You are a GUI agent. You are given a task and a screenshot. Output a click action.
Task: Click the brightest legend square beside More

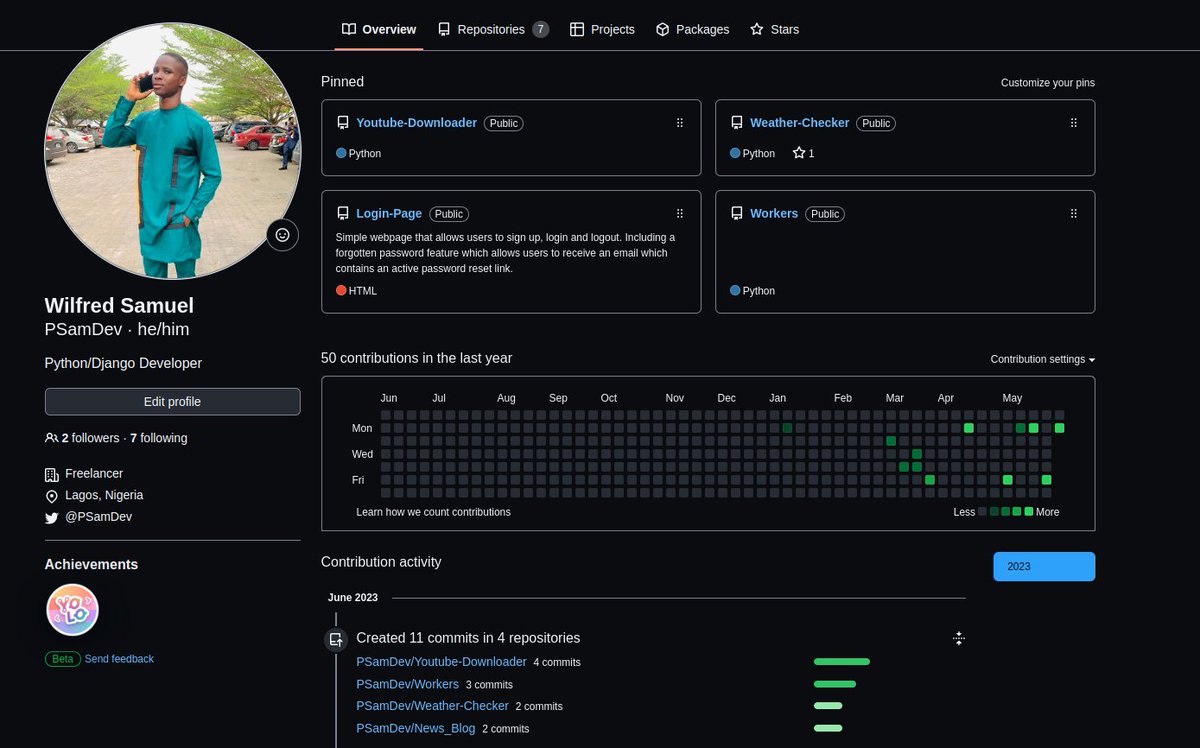[1029, 512]
